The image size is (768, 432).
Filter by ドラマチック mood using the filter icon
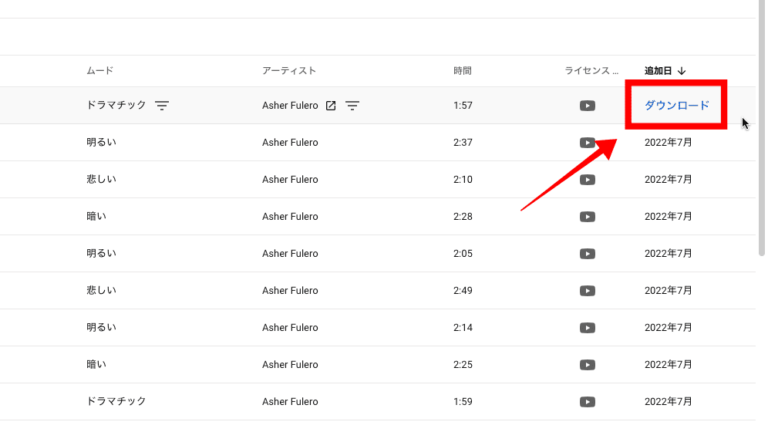162,105
